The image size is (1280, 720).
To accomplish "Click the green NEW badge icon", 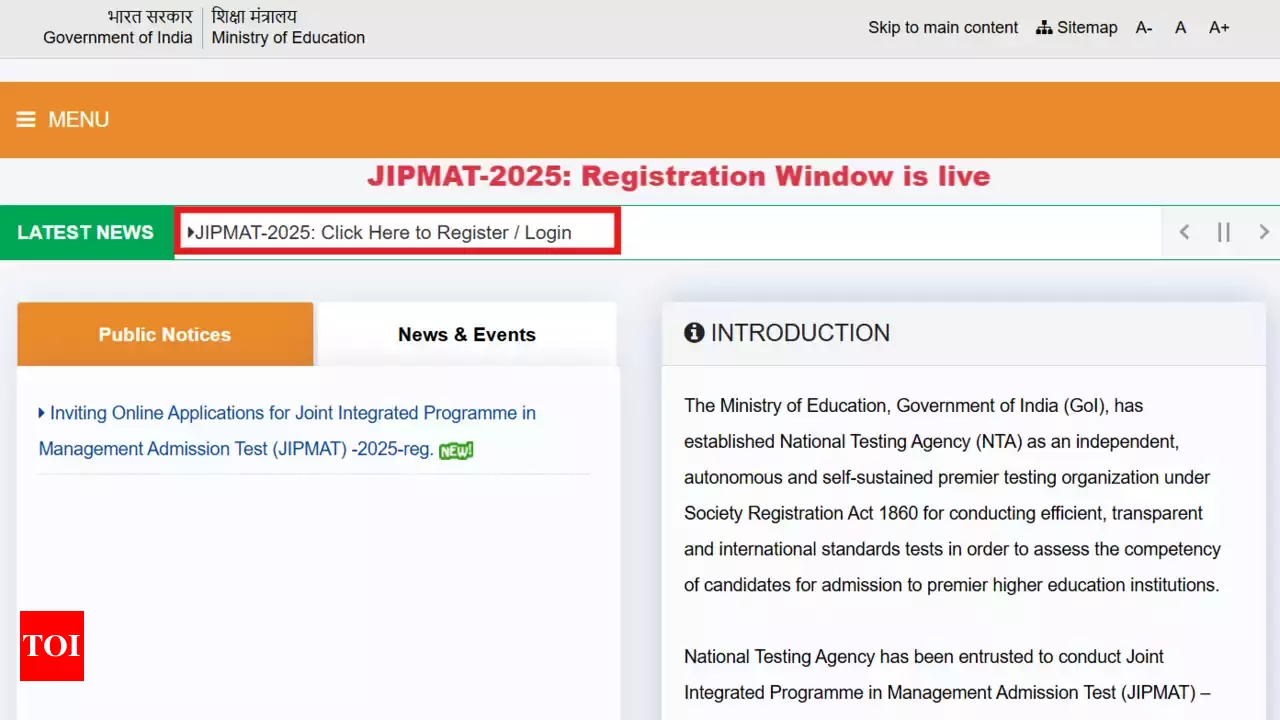I will click(456, 450).
